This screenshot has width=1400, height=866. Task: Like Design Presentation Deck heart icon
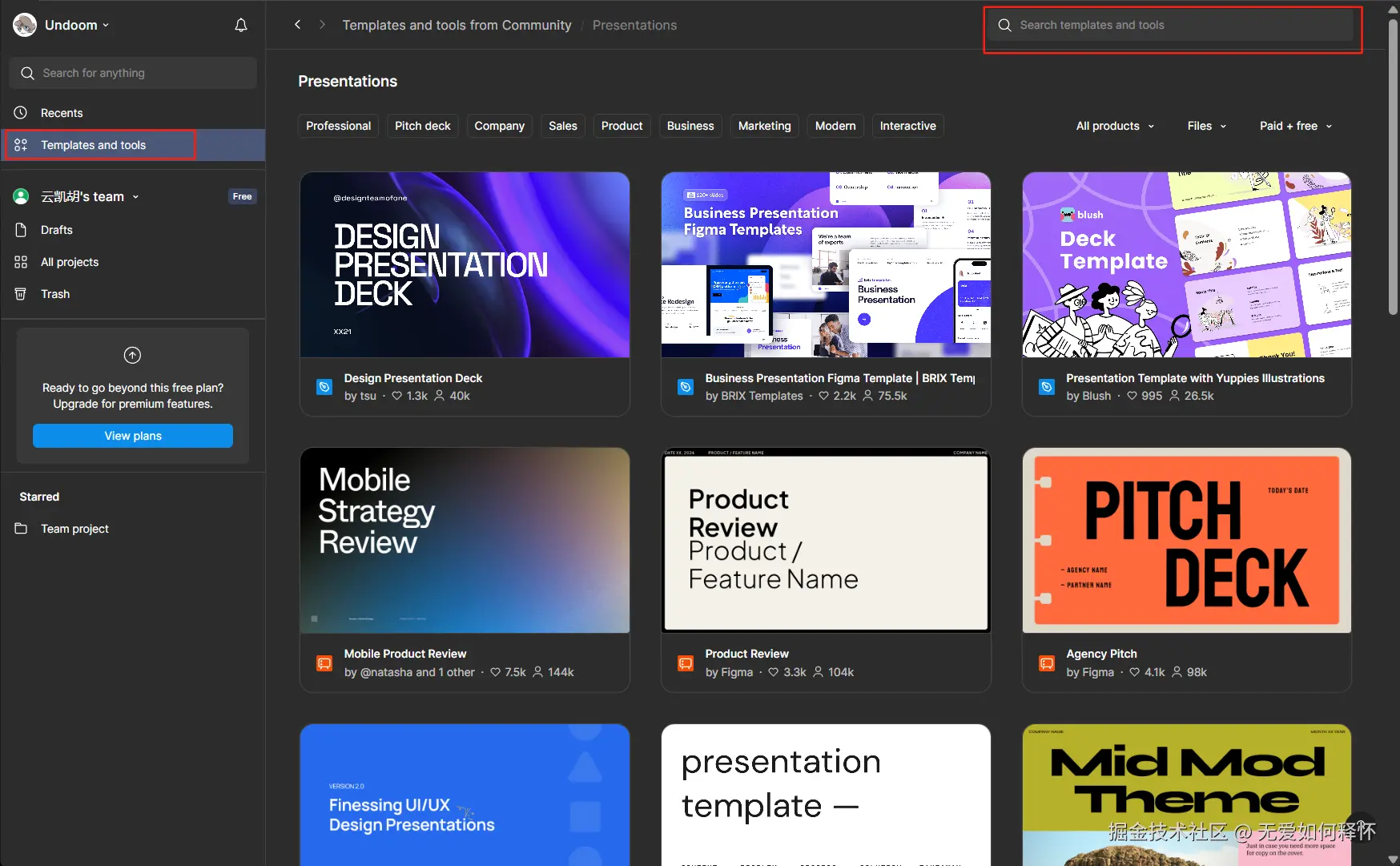tap(396, 396)
